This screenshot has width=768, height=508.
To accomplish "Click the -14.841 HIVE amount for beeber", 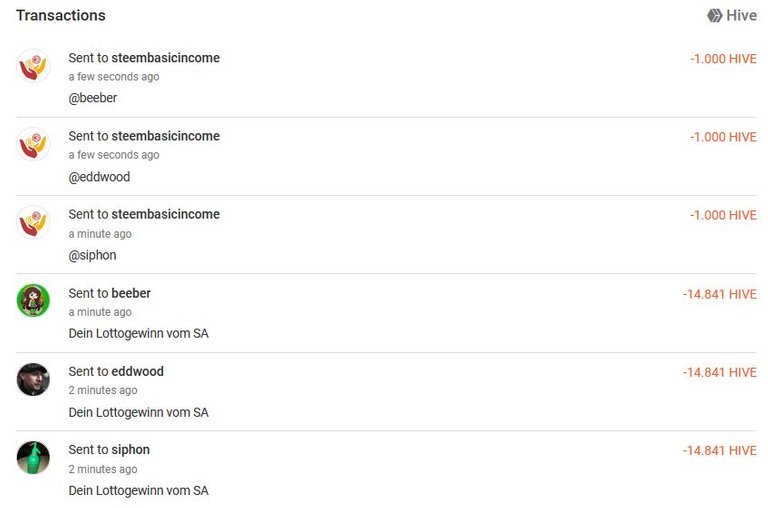I will (x=720, y=294).
